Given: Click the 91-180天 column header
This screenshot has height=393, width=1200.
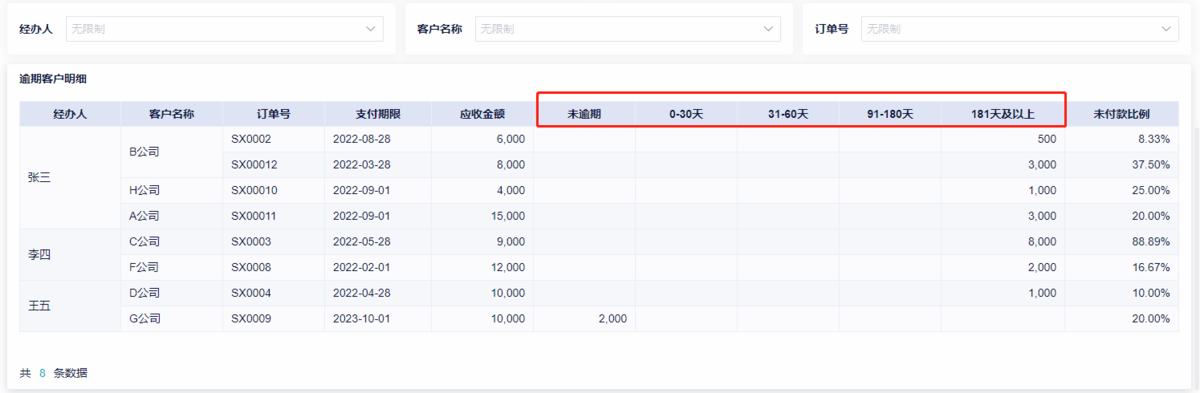Looking at the screenshot, I should (890, 114).
